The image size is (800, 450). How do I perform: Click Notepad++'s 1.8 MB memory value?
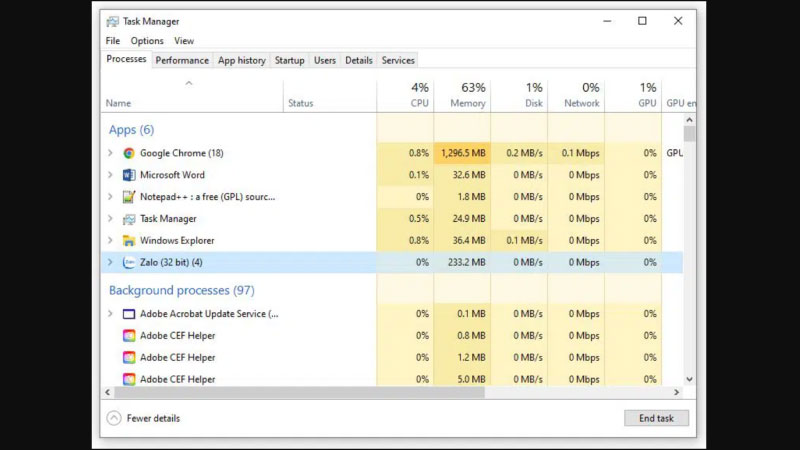point(471,197)
